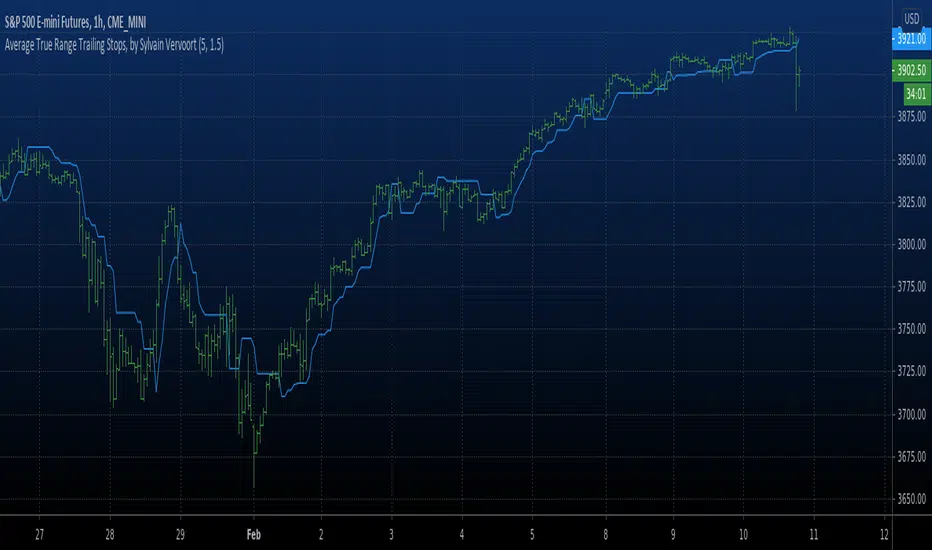This screenshot has width=932, height=550.
Task: Click date 5 on the time axis
Action: click(532, 535)
